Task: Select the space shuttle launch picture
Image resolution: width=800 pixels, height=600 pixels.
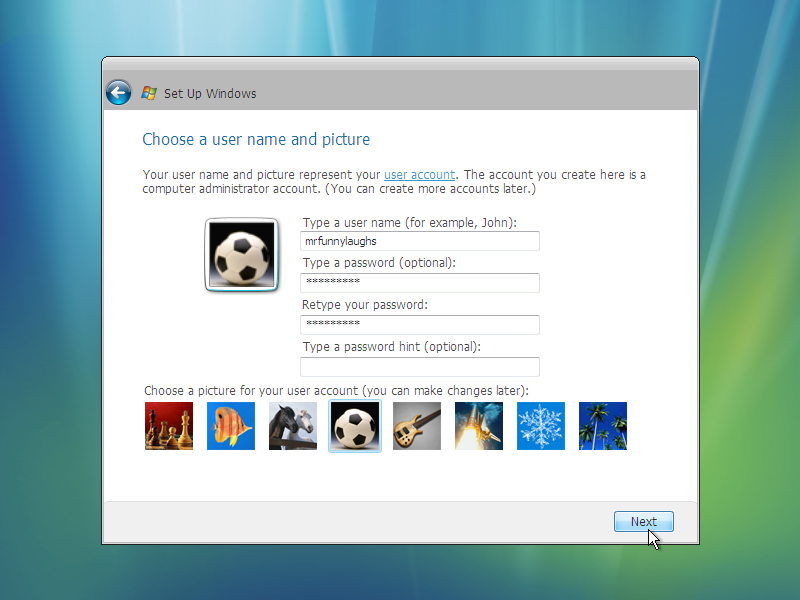Action: tap(479, 426)
